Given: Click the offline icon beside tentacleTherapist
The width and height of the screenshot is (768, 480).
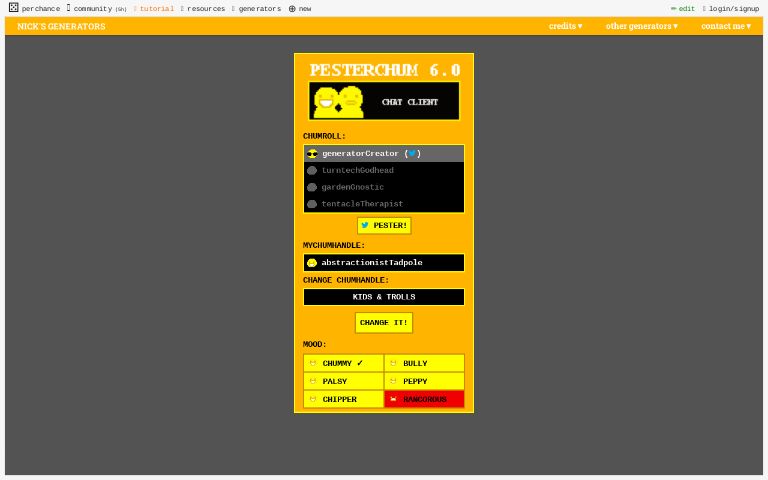Looking at the screenshot, I should 312,204.
